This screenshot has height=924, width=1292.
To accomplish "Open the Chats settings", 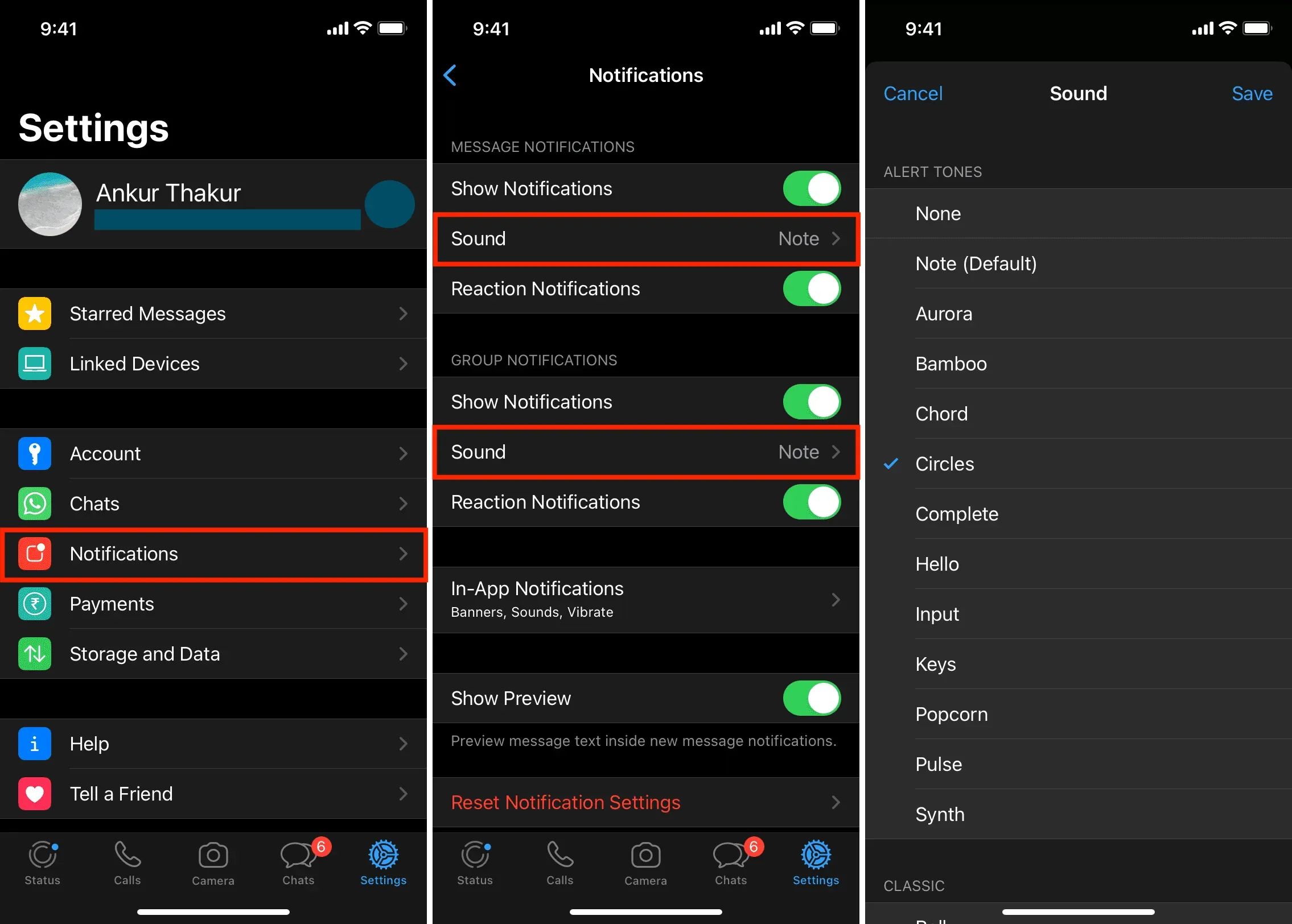I will click(x=214, y=503).
